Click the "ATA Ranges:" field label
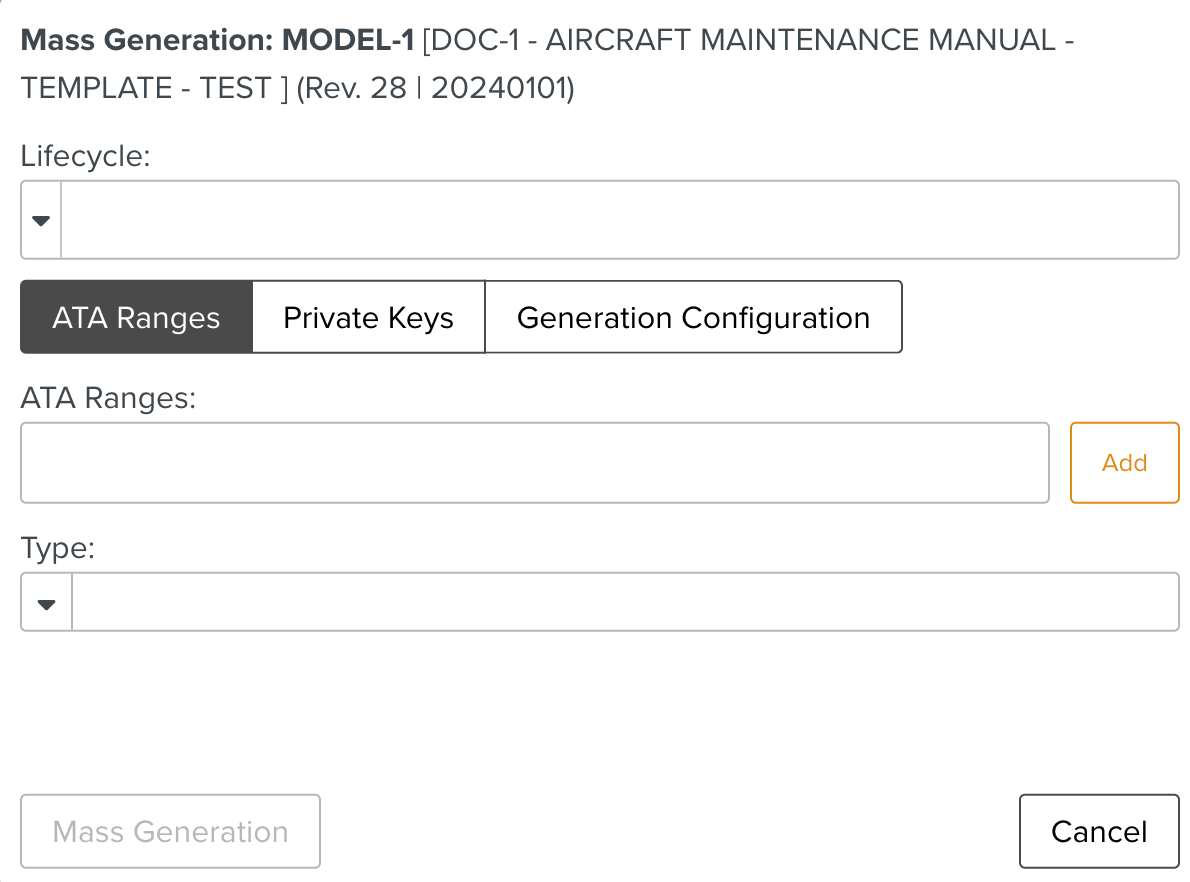 pyautogui.click(x=108, y=398)
